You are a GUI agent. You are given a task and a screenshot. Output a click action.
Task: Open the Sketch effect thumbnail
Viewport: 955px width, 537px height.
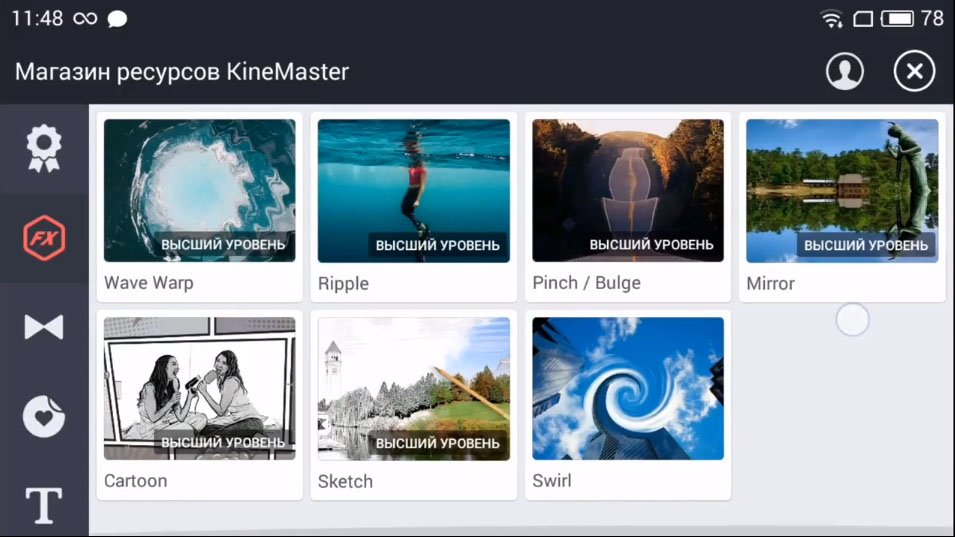tap(414, 388)
